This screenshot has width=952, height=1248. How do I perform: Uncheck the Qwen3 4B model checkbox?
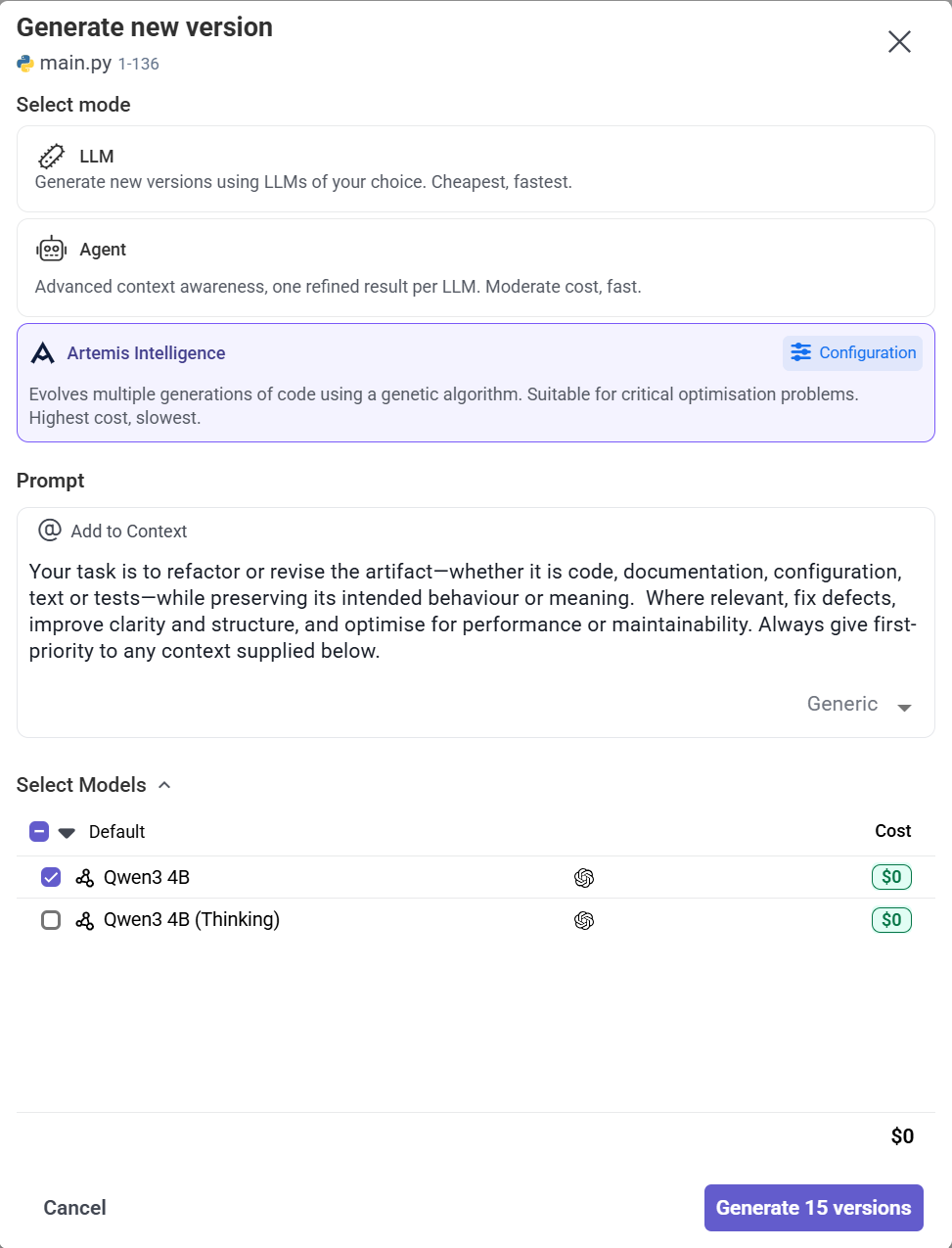pos(51,877)
